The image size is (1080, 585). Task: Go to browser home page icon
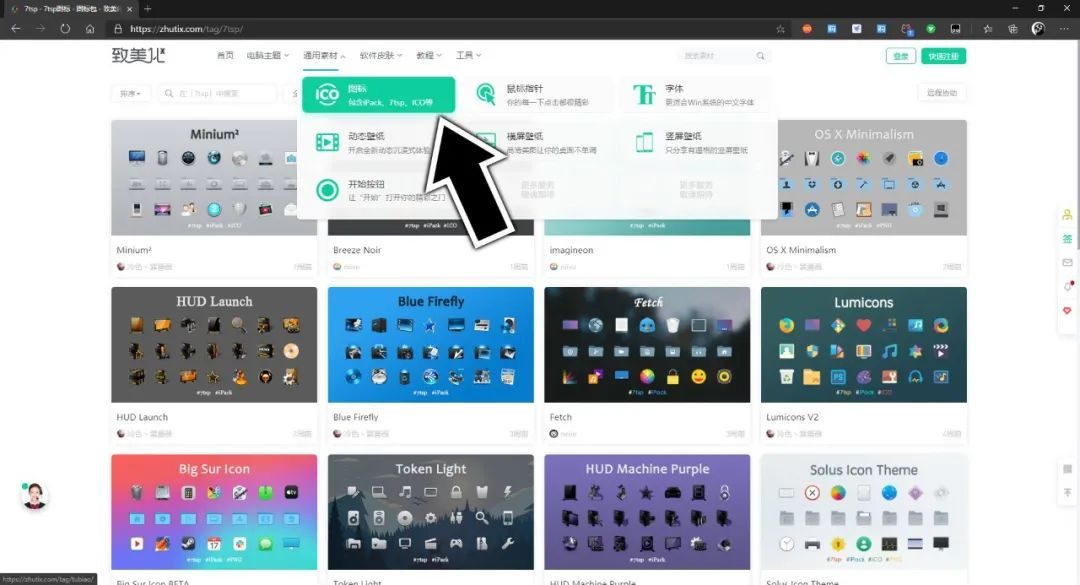coord(90,29)
